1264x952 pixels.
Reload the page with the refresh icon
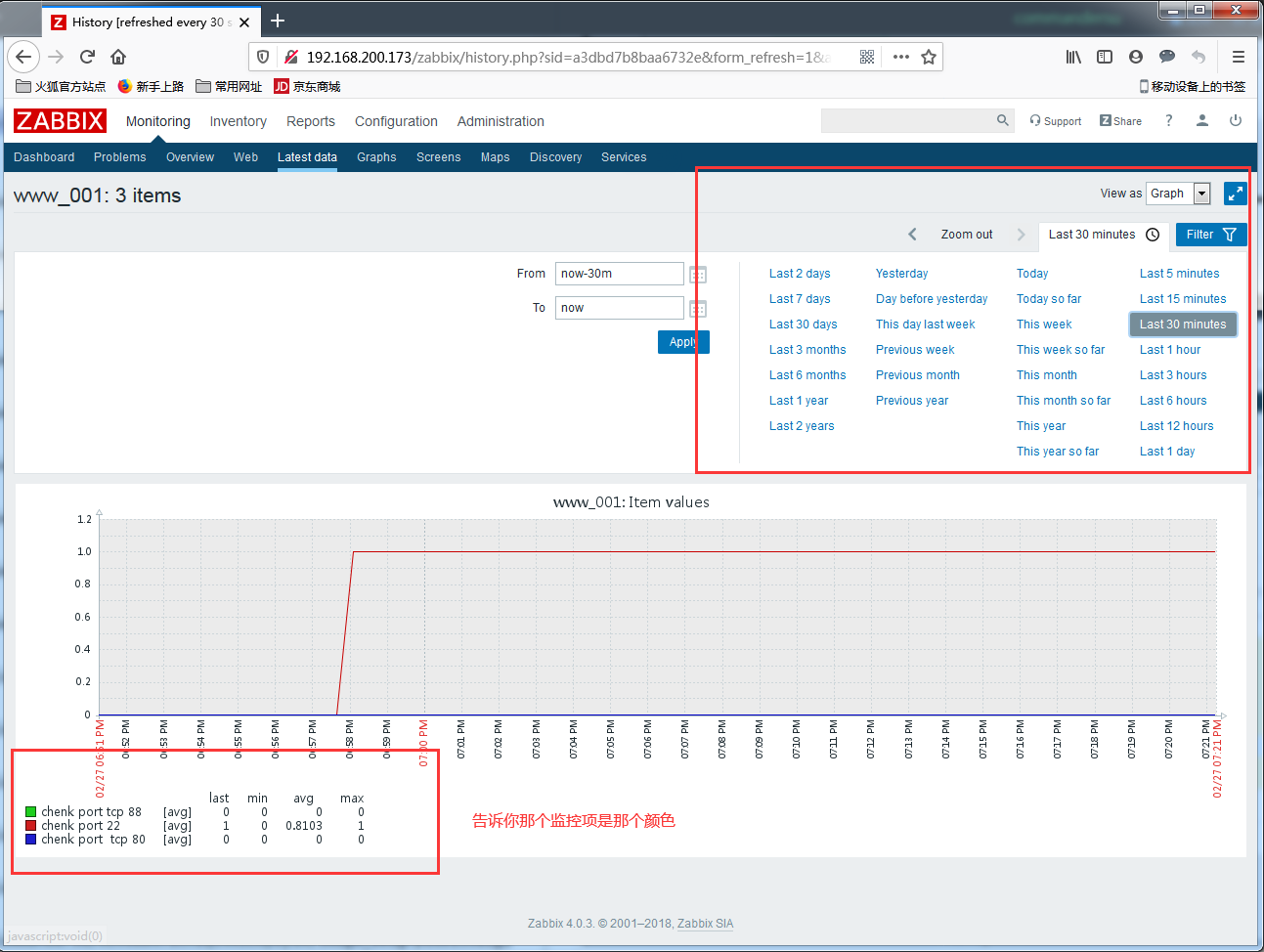(87, 57)
